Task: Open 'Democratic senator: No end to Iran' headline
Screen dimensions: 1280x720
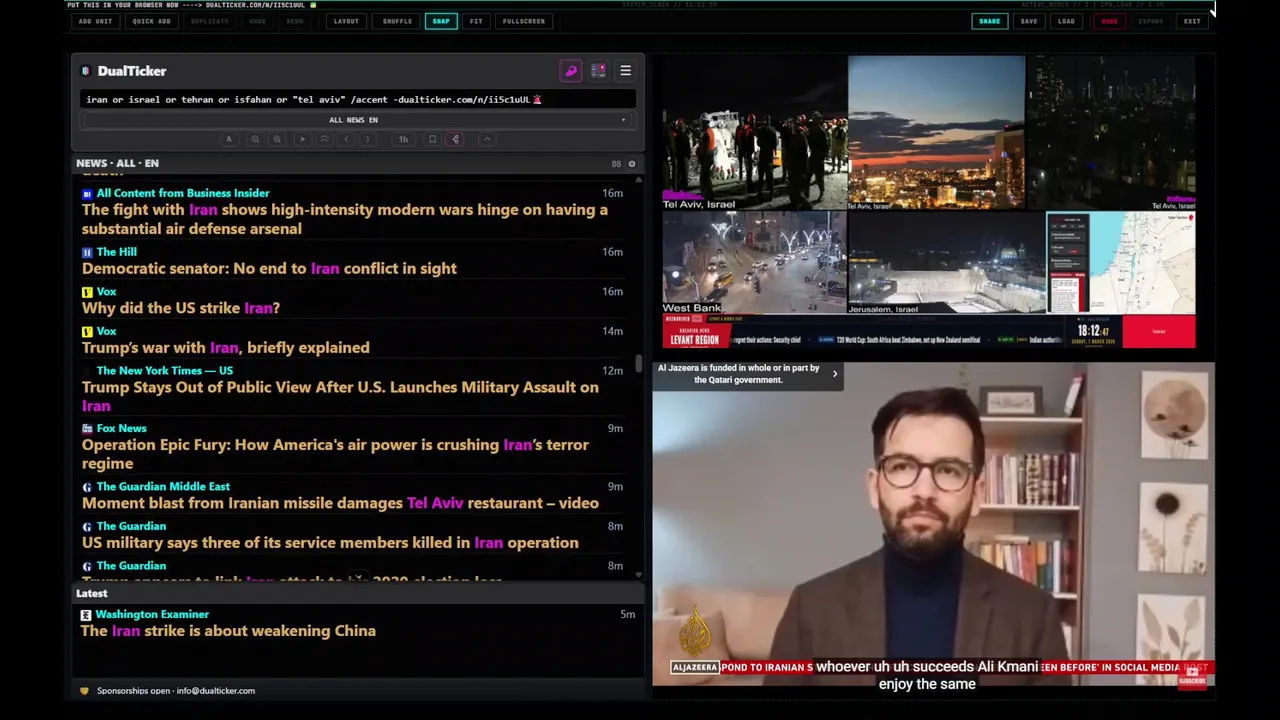Action: pyautogui.click(x=269, y=268)
